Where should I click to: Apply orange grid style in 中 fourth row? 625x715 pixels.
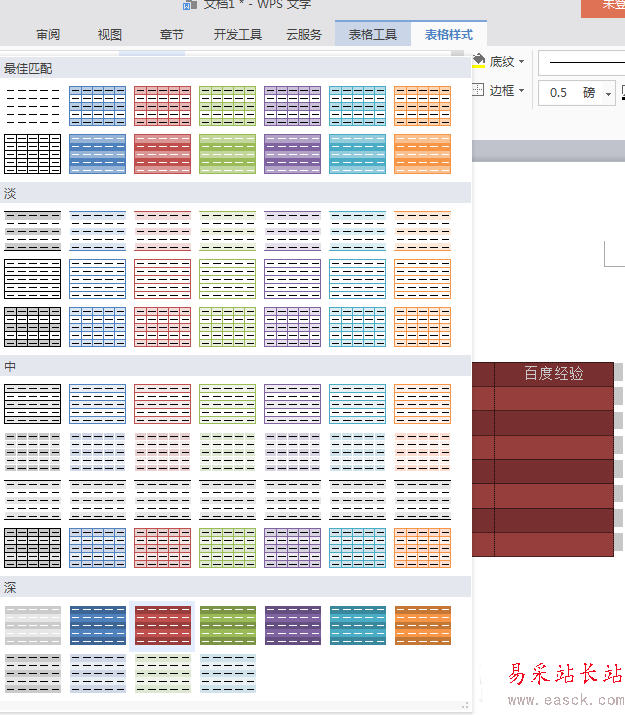(x=423, y=548)
